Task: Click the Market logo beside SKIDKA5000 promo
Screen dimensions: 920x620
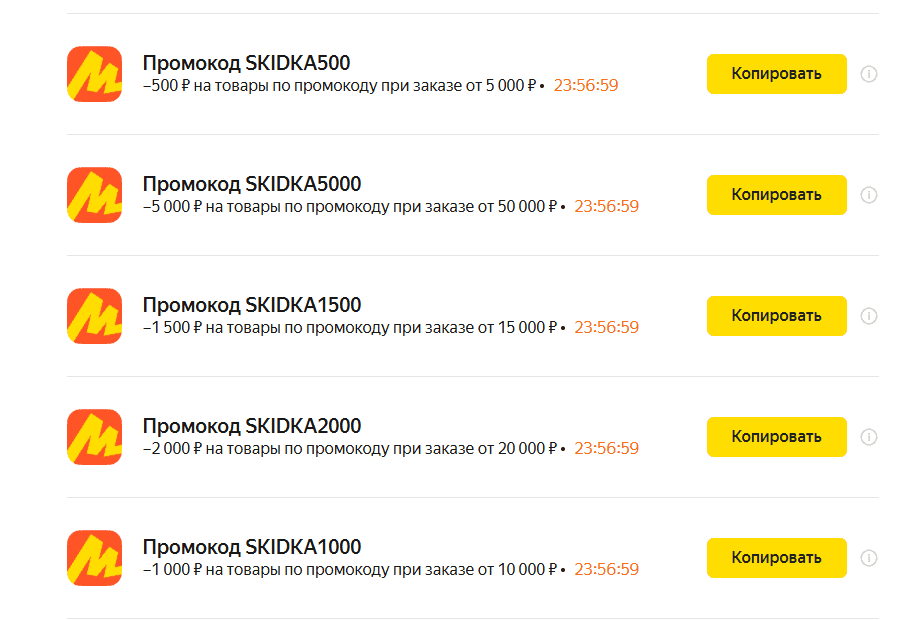Action: [94, 195]
